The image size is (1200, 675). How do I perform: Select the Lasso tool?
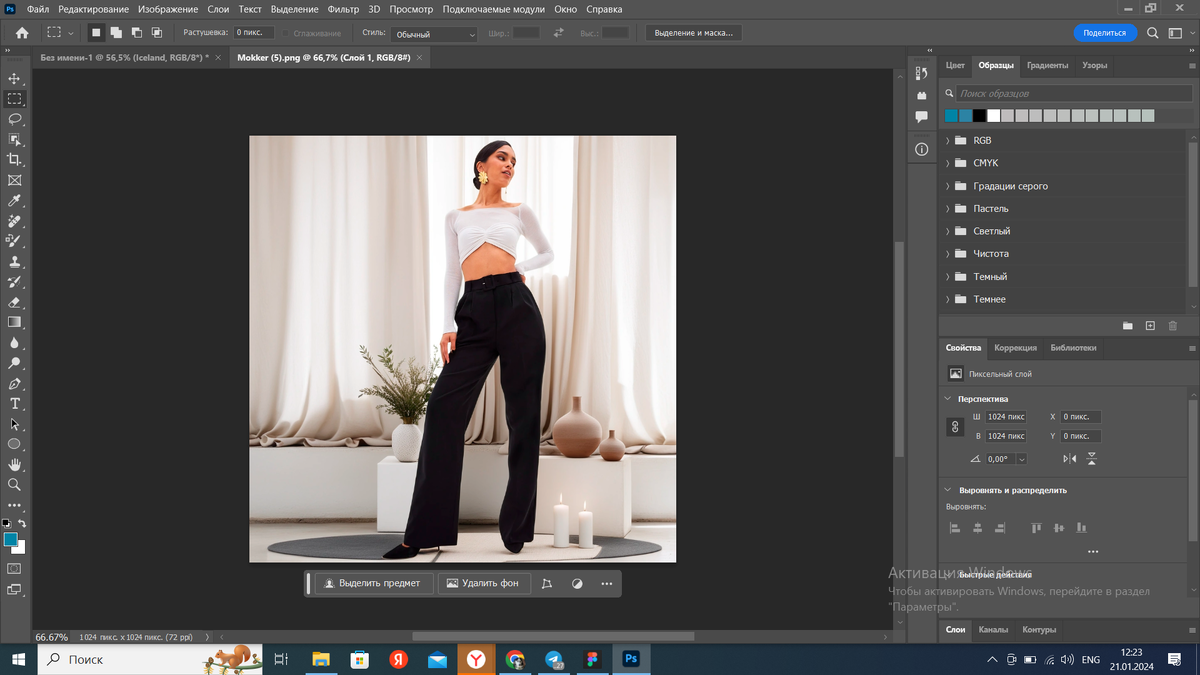click(x=14, y=119)
